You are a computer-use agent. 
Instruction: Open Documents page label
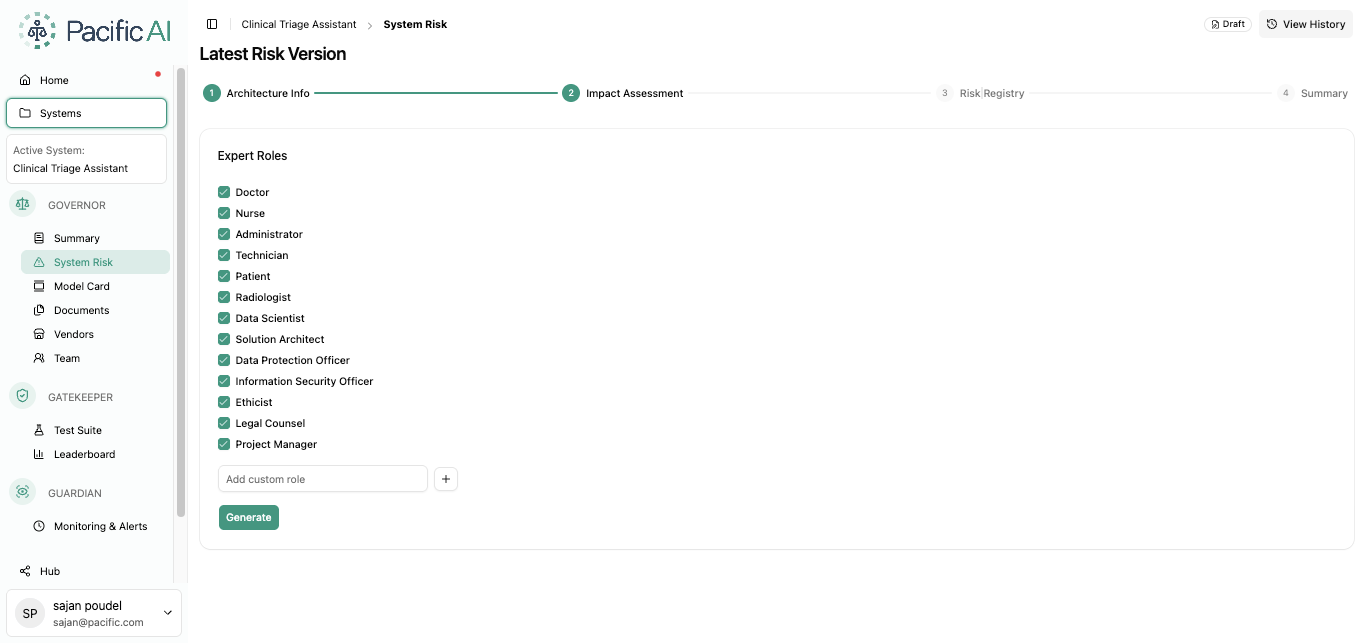[x=81, y=310]
